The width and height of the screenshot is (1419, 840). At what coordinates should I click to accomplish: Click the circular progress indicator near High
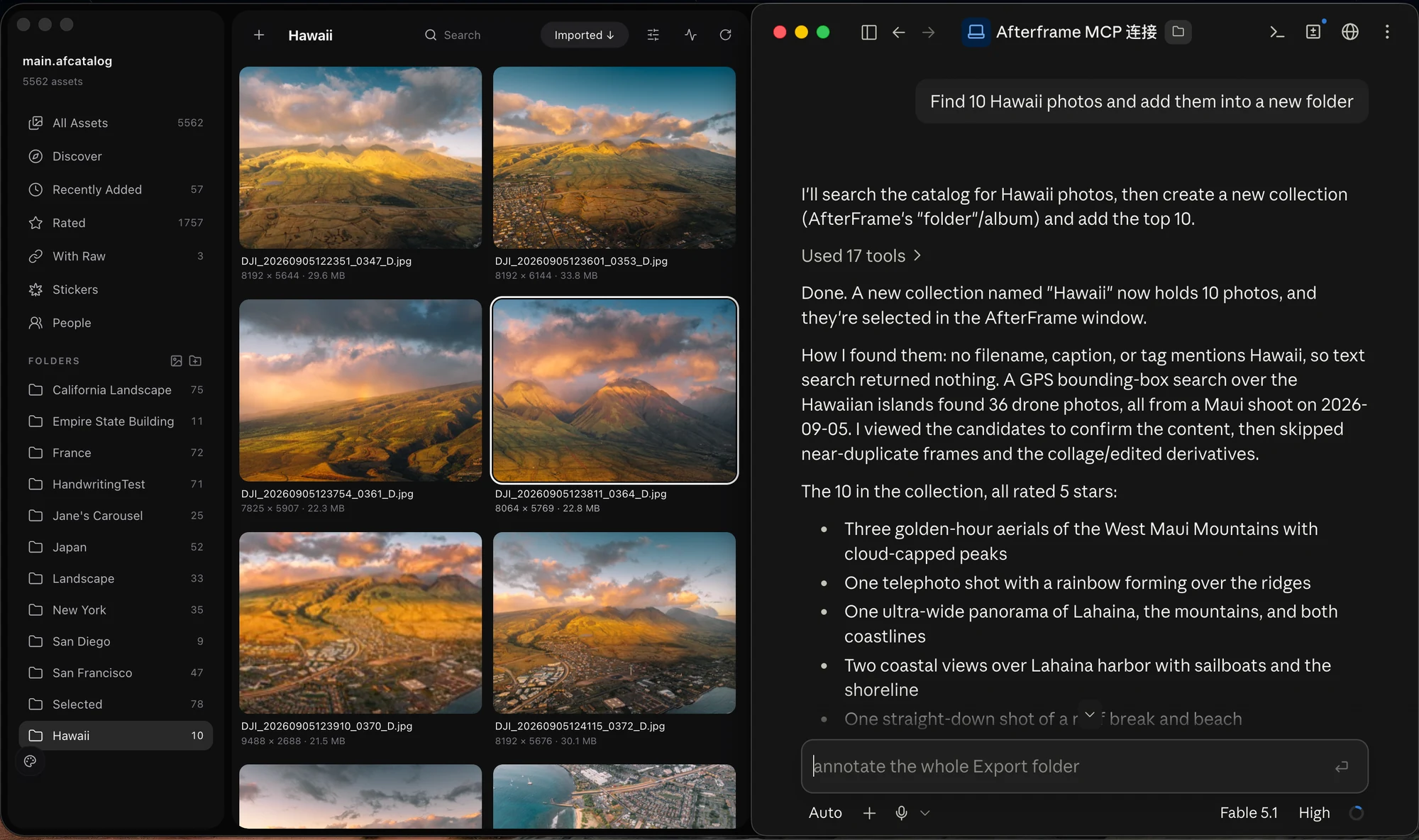pos(1356,813)
